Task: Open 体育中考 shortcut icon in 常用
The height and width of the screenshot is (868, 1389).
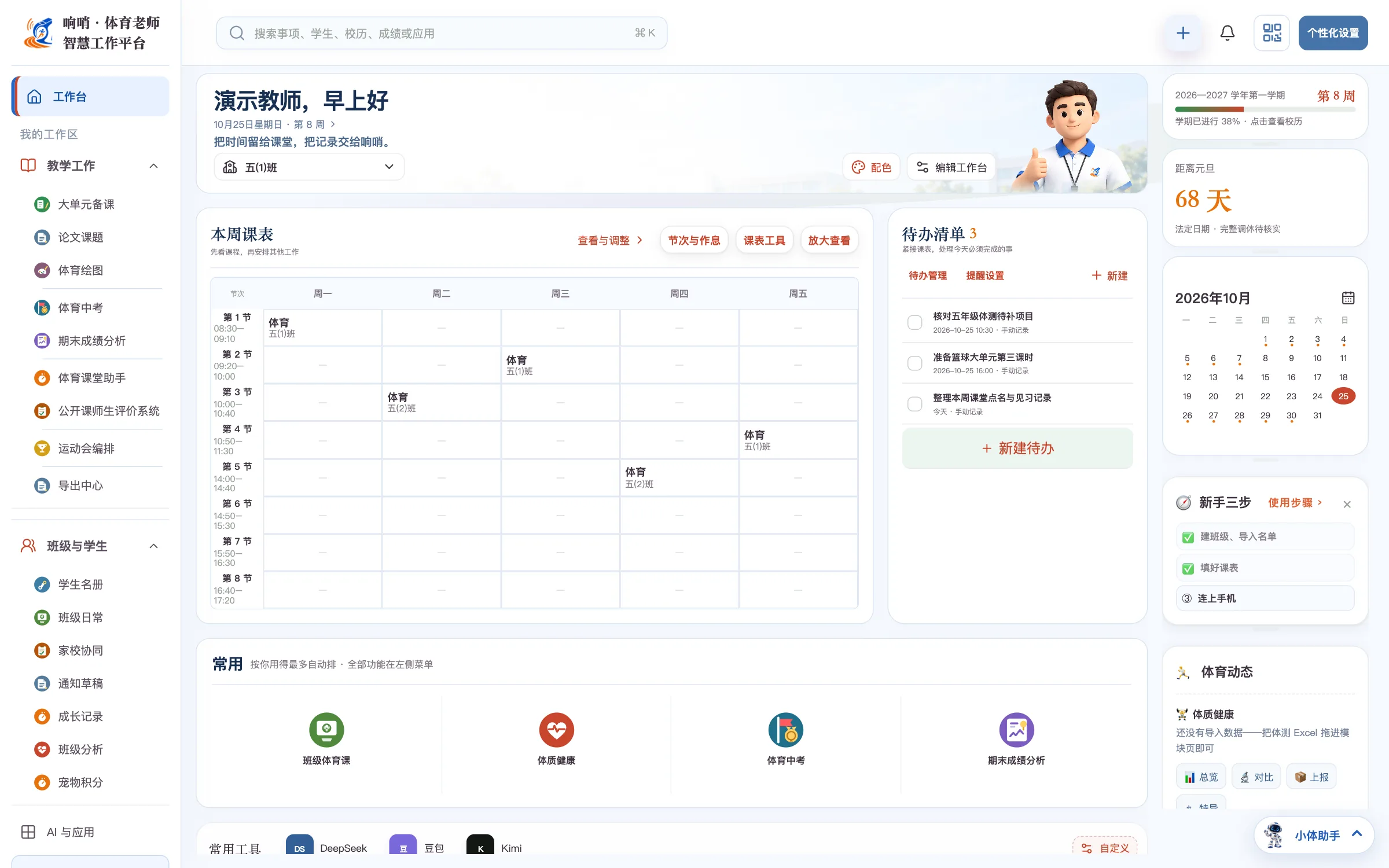Action: coord(785,730)
